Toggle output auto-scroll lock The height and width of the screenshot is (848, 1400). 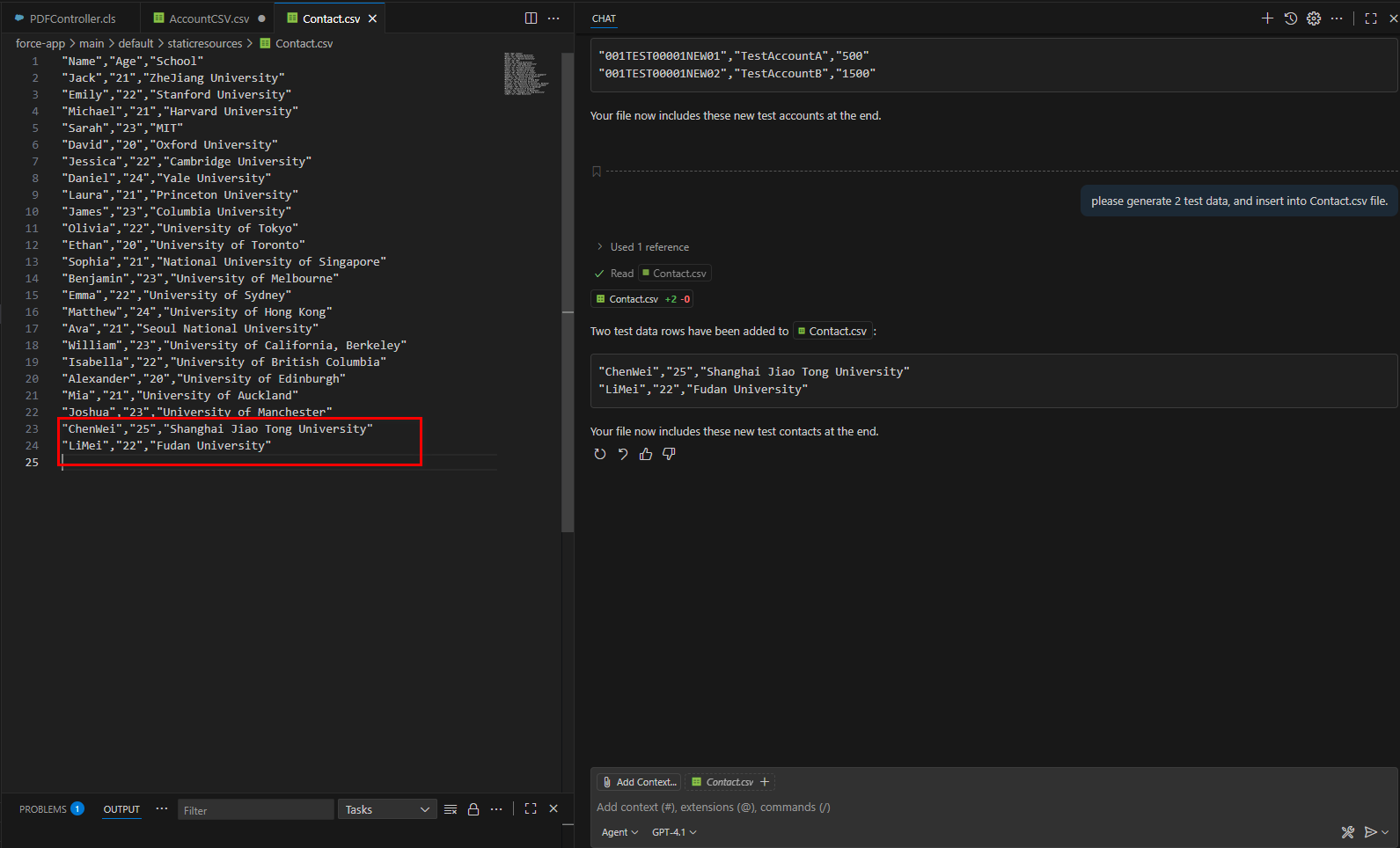click(x=473, y=809)
